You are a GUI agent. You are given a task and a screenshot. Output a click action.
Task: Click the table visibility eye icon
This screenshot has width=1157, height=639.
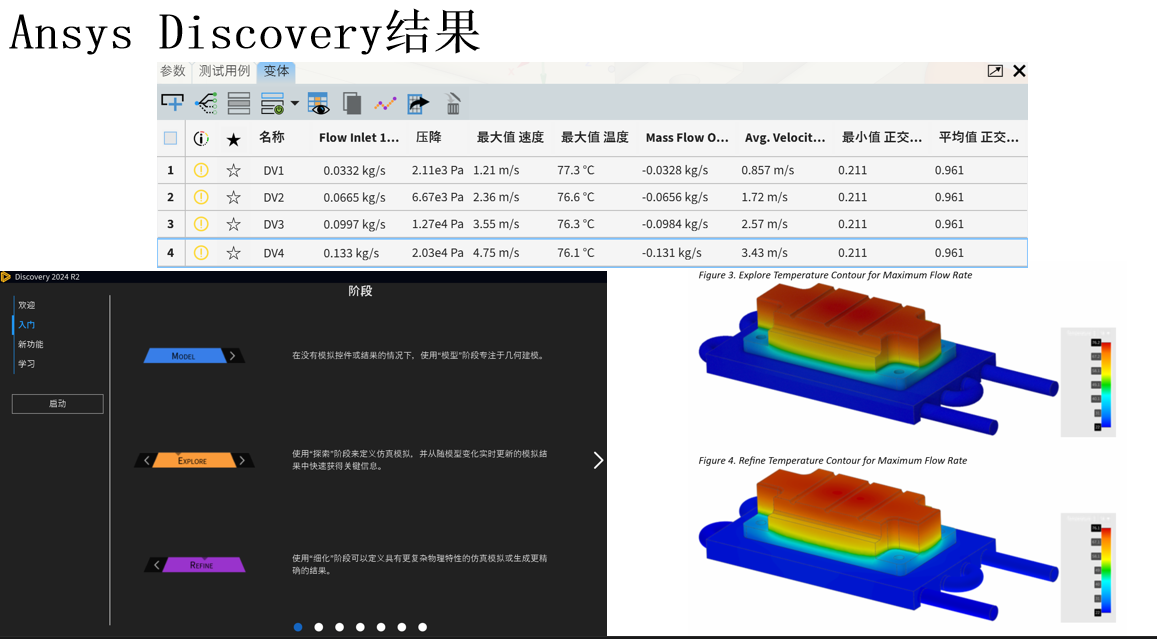click(x=318, y=103)
